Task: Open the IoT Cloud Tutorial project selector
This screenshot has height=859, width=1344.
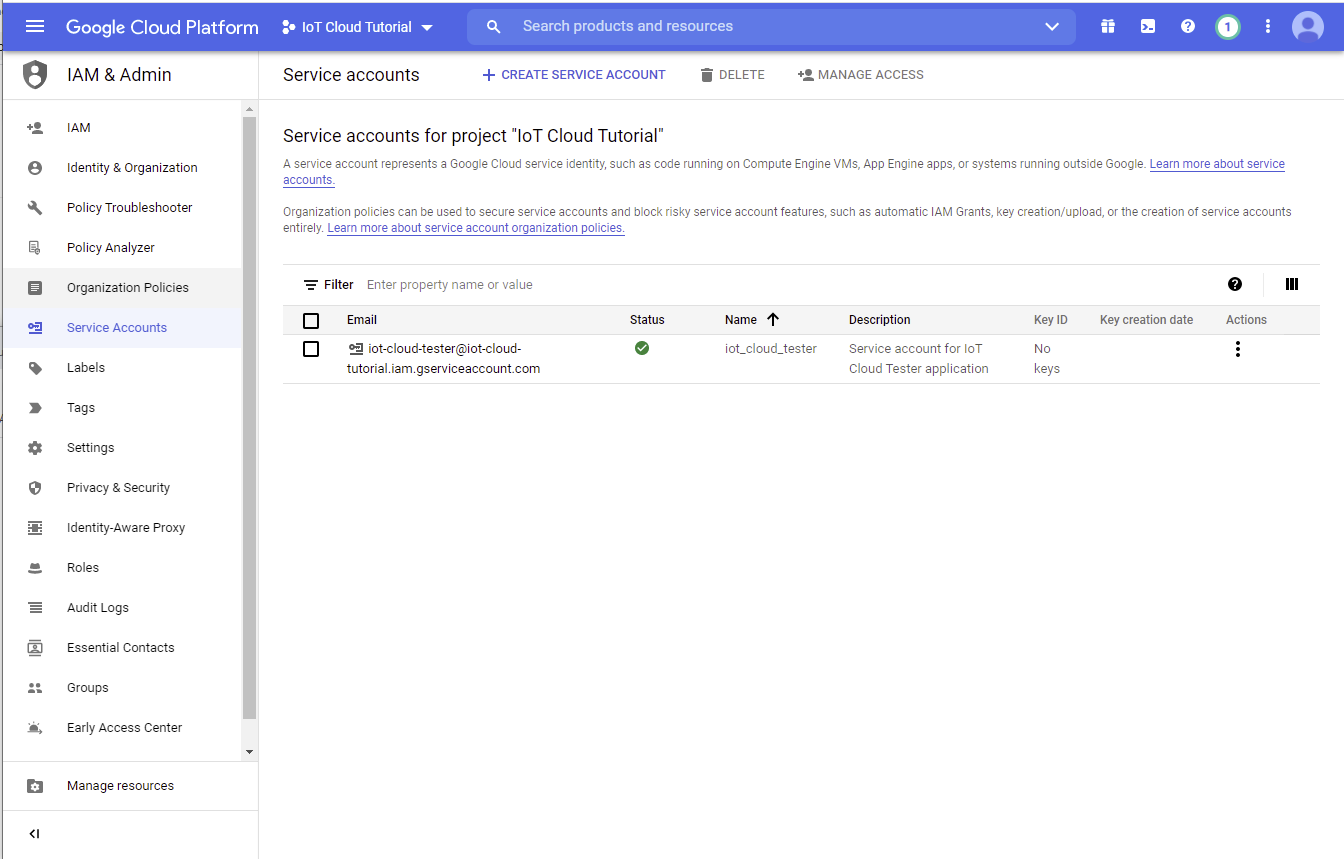Action: 357,27
